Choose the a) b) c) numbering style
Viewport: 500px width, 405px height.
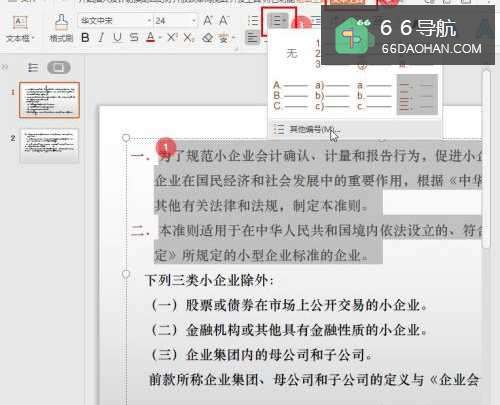[332, 96]
